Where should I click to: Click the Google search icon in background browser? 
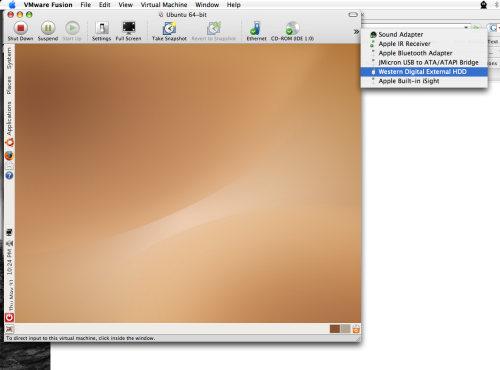[x=493, y=28]
